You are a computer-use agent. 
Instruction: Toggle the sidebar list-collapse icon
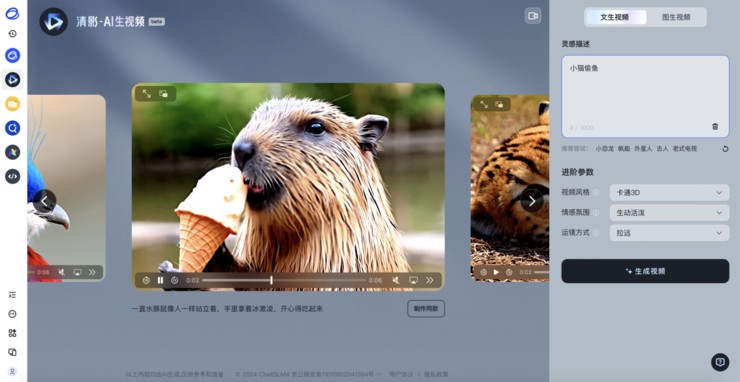coord(13,295)
